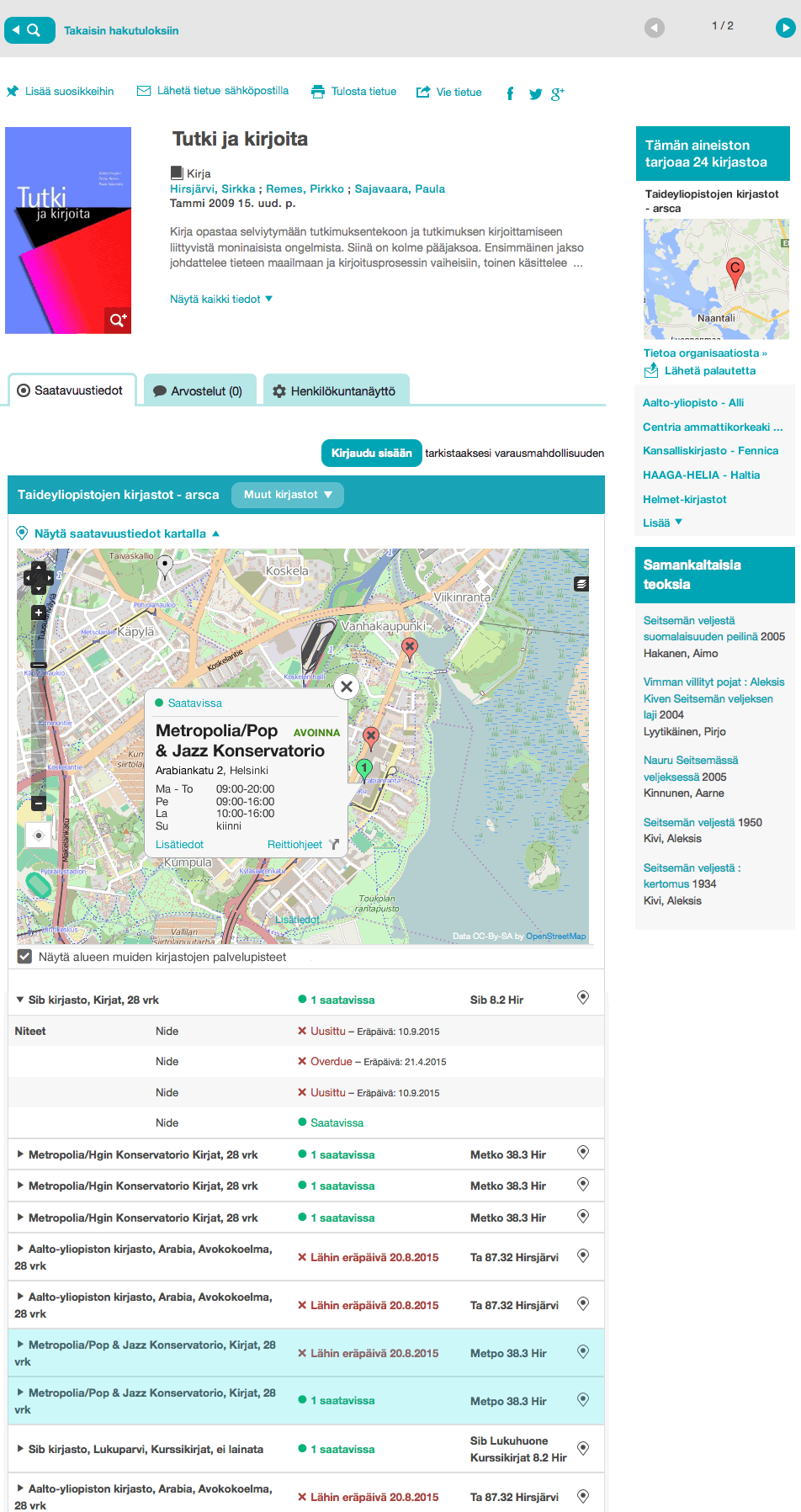Open the map layers switcher
This screenshot has width=801, height=1512.
581,584
